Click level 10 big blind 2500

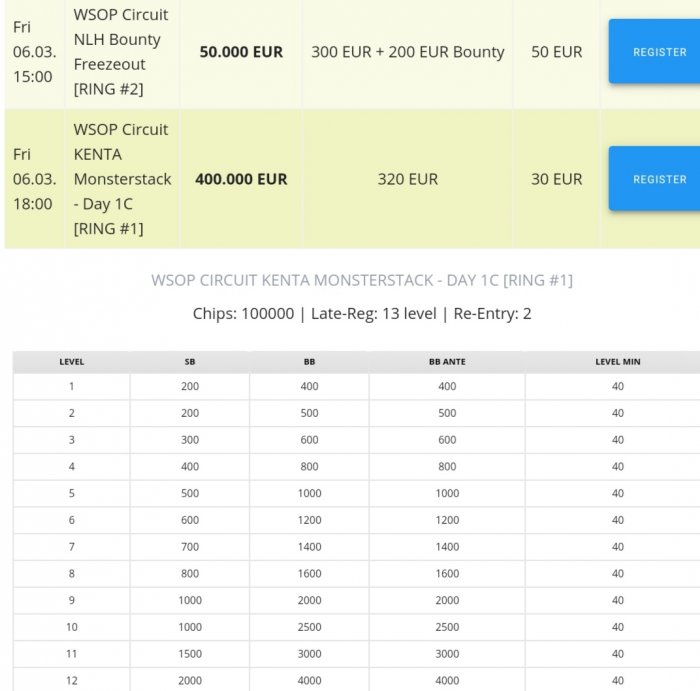(x=309, y=628)
